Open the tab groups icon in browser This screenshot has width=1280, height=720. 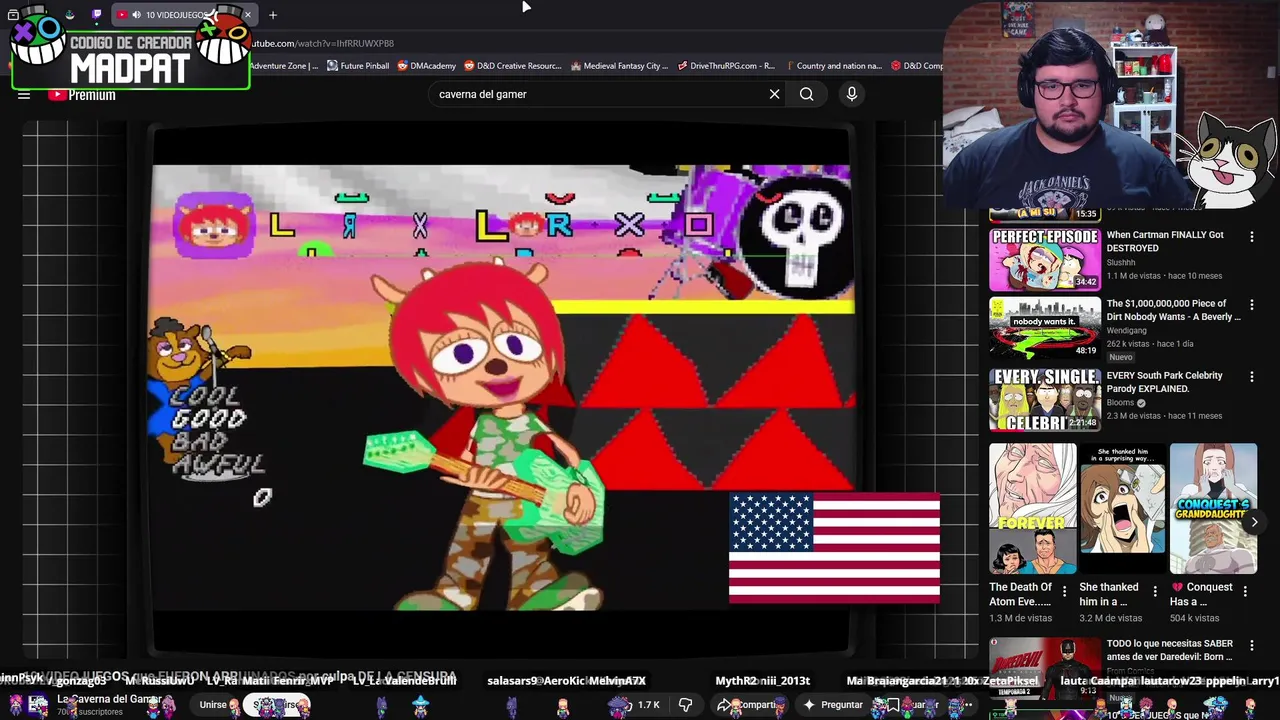click(13, 15)
